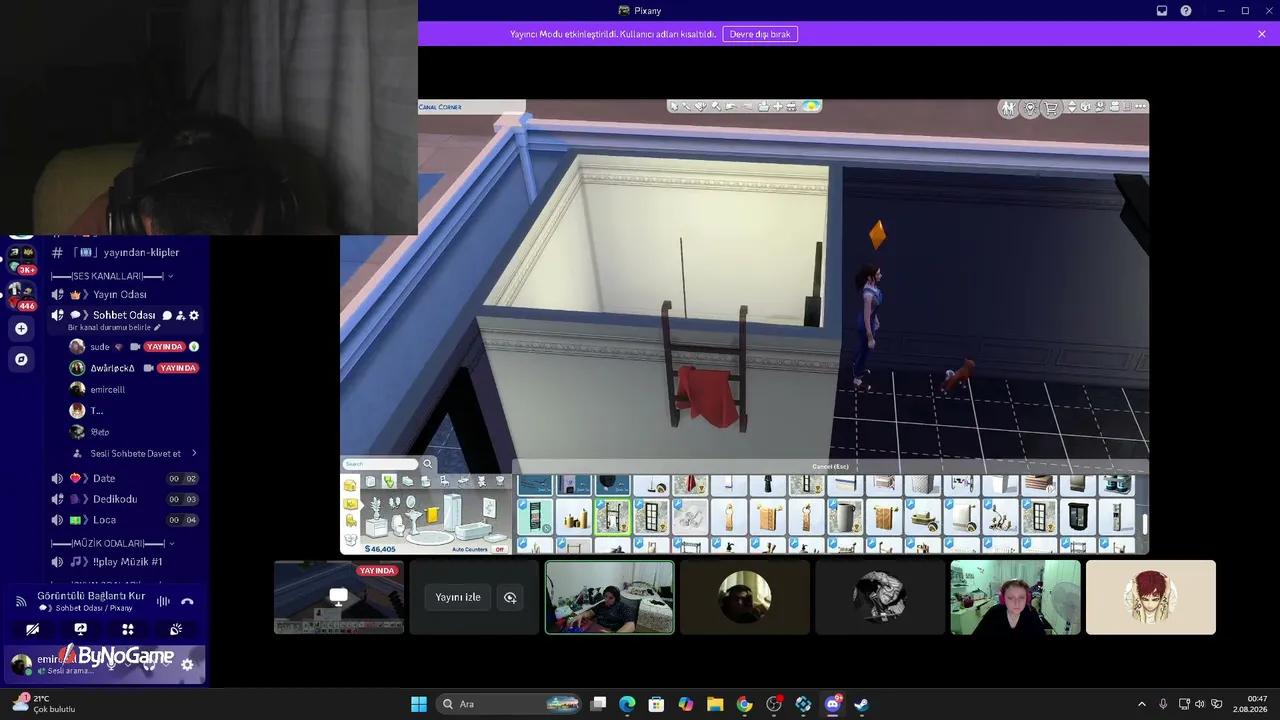Select the gold candles catalog item

point(574,517)
